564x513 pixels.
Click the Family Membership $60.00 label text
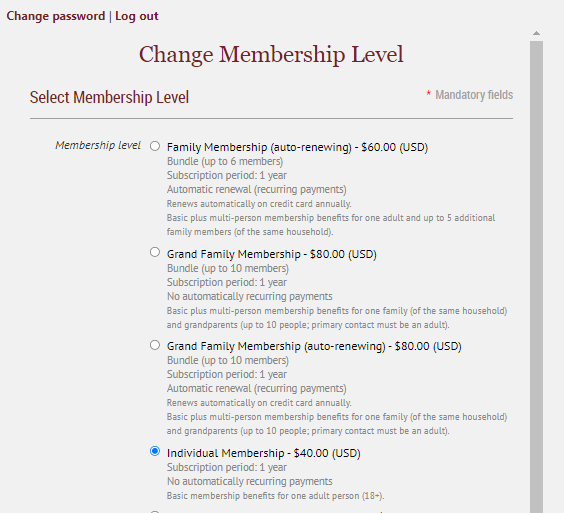coord(297,147)
